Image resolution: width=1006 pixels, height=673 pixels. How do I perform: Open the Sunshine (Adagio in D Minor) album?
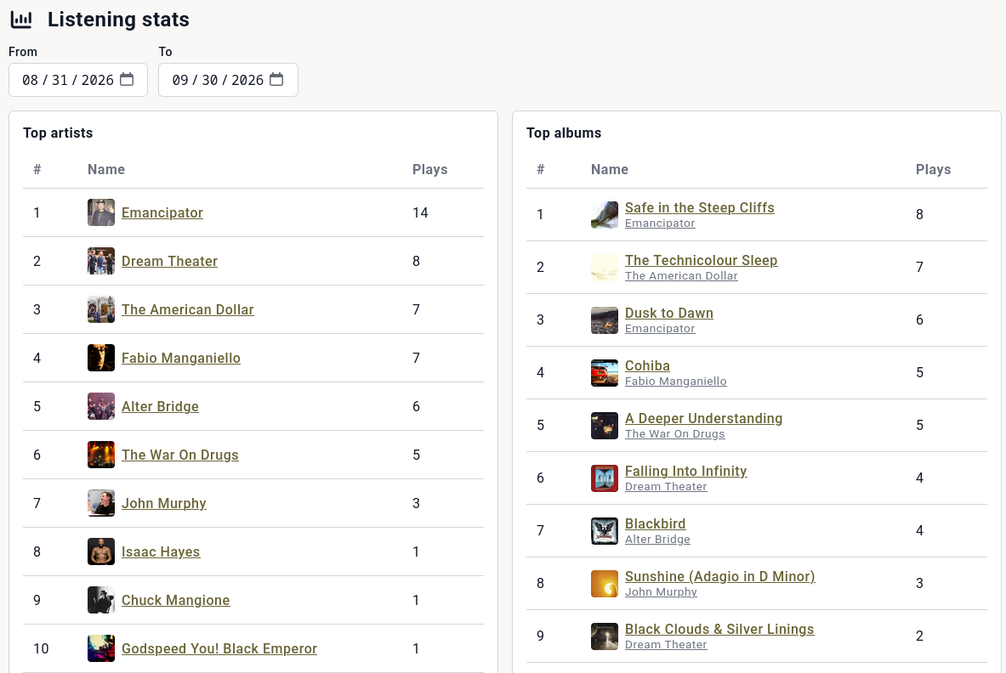pos(720,576)
